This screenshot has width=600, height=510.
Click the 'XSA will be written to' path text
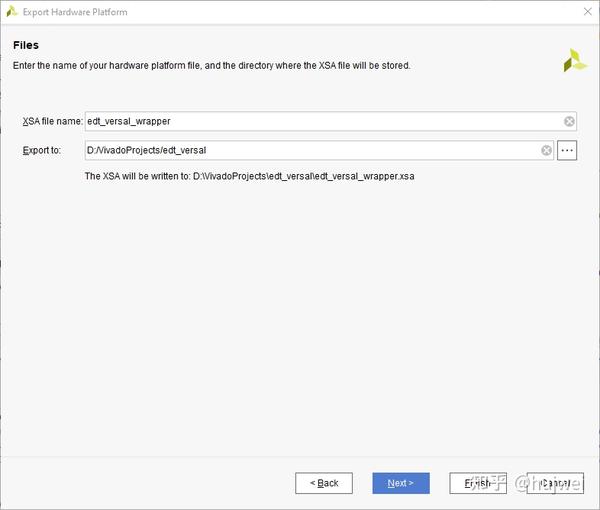249,176
